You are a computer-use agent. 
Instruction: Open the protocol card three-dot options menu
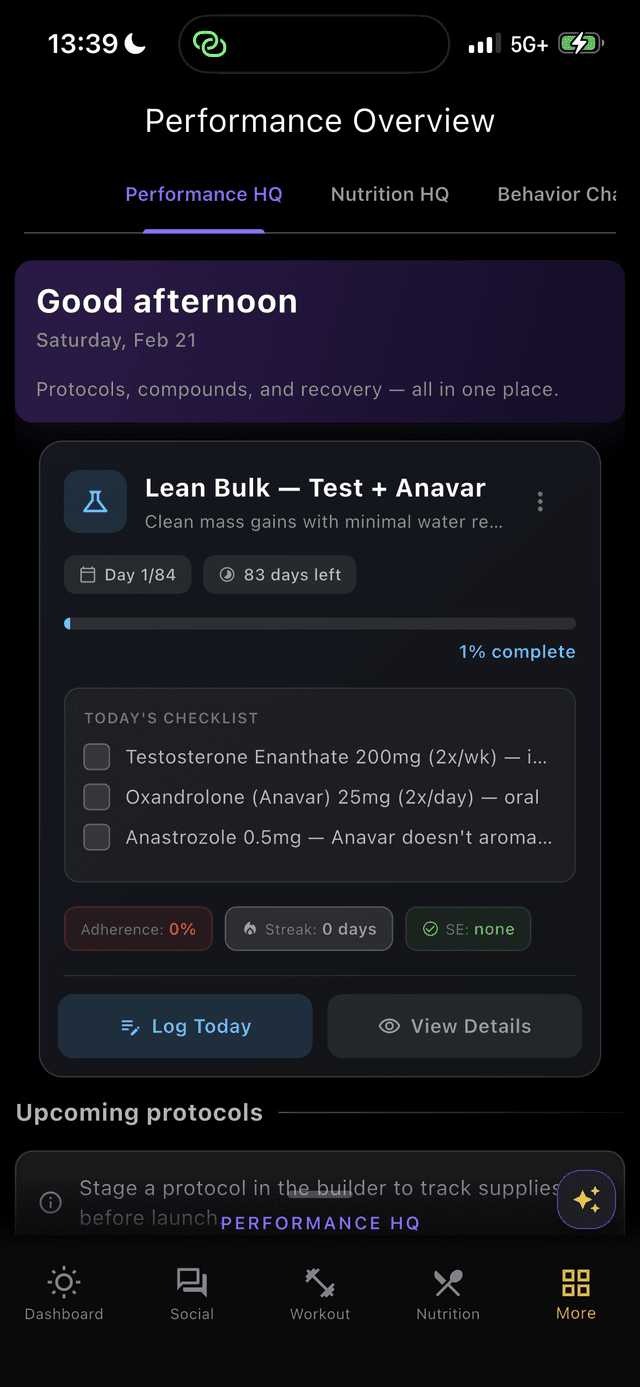click(540, 501)
